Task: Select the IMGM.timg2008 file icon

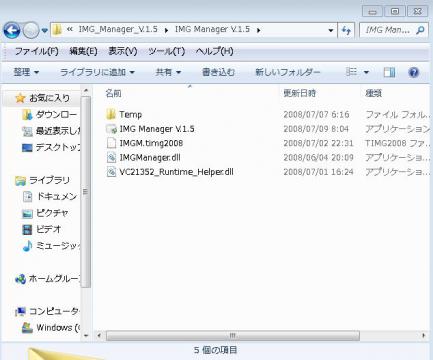Action: [111, 143]
